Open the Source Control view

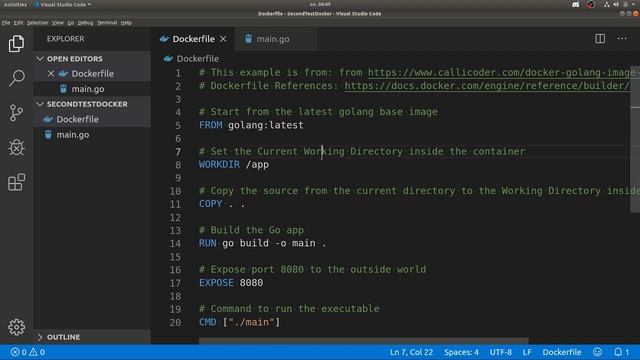click(x=16, y=113)
